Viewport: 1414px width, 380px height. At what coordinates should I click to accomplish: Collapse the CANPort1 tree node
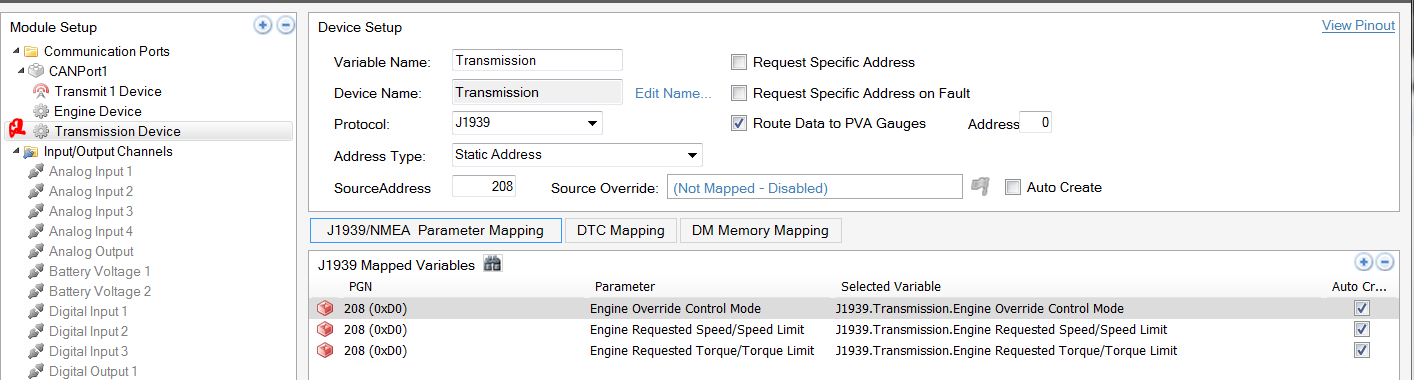click(x=22, y=71)
